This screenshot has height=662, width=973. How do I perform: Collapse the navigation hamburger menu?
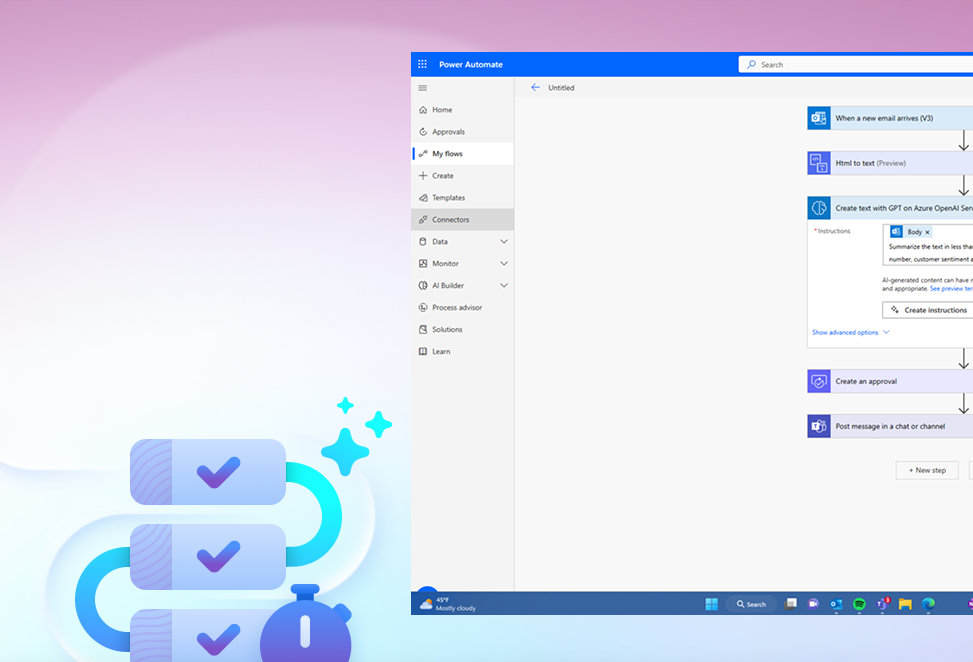tap(423, 87)
